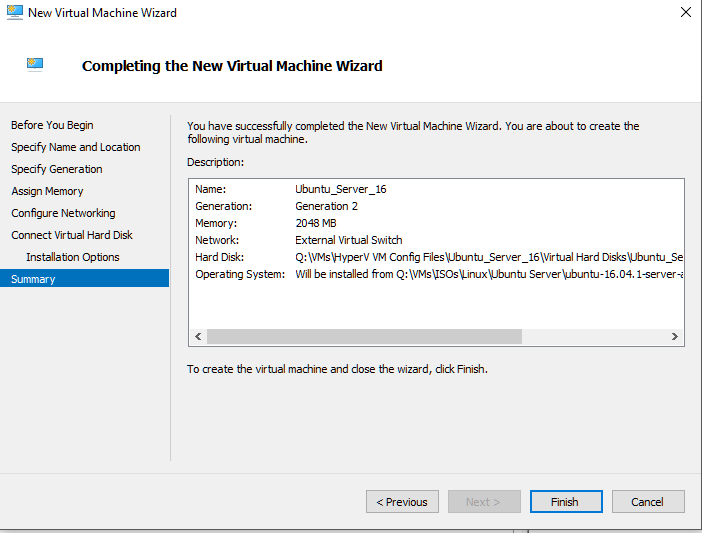Click the Network: label in the description
The image size is (702, 533).
(x=217, y=240)
